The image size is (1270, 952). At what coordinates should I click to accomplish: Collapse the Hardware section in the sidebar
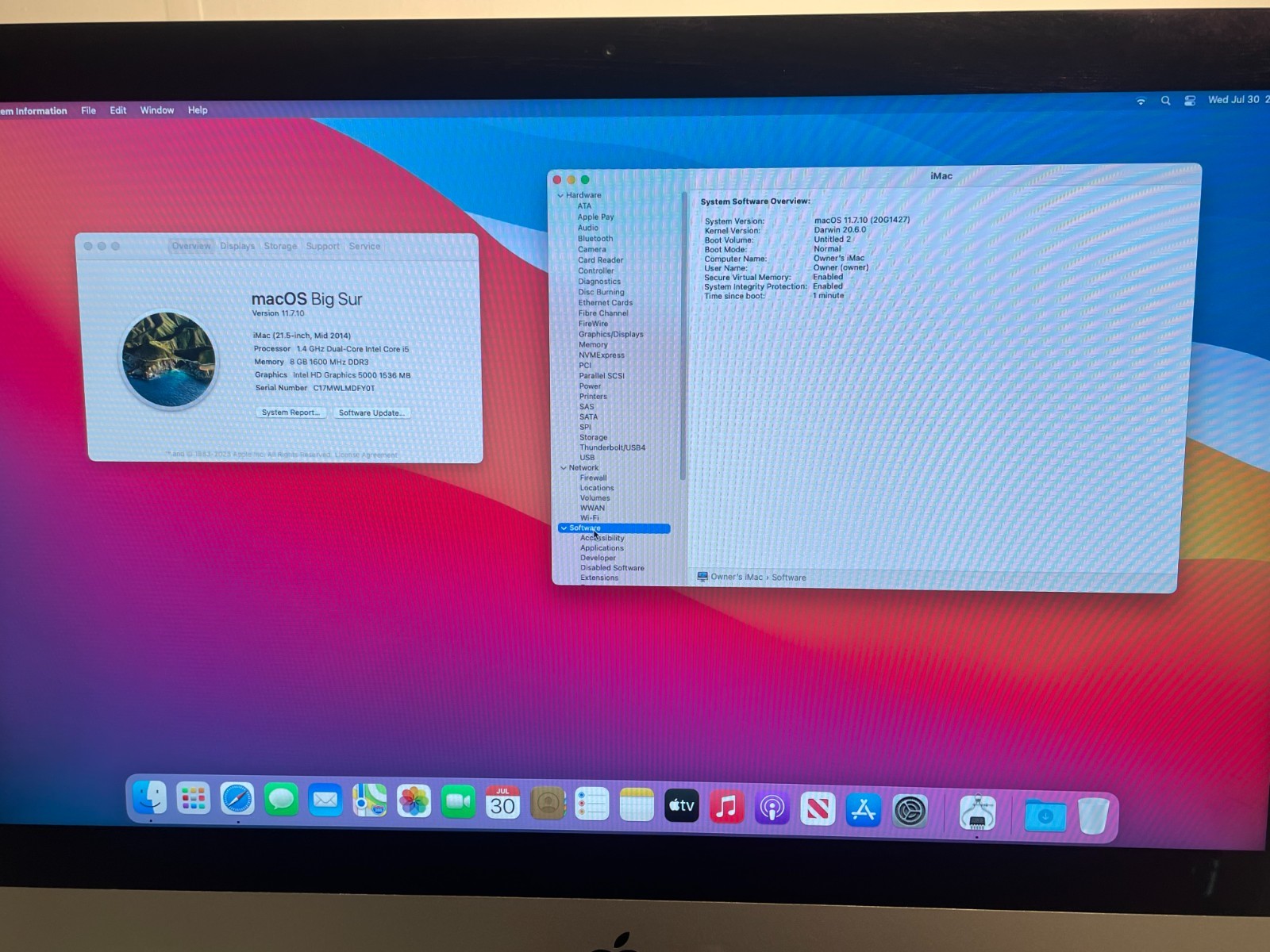560,195
